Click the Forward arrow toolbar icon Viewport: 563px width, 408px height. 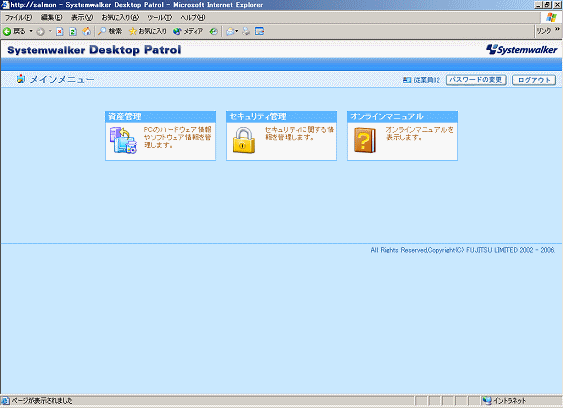coord(40,32)
